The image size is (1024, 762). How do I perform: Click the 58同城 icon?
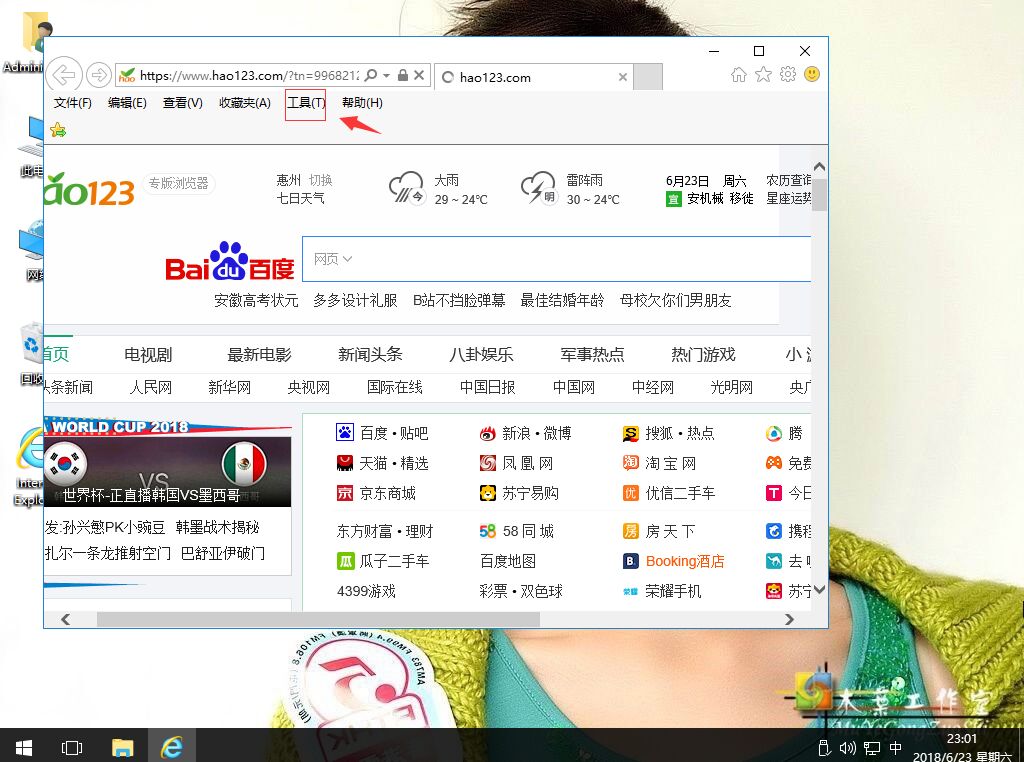pos(488,531)
